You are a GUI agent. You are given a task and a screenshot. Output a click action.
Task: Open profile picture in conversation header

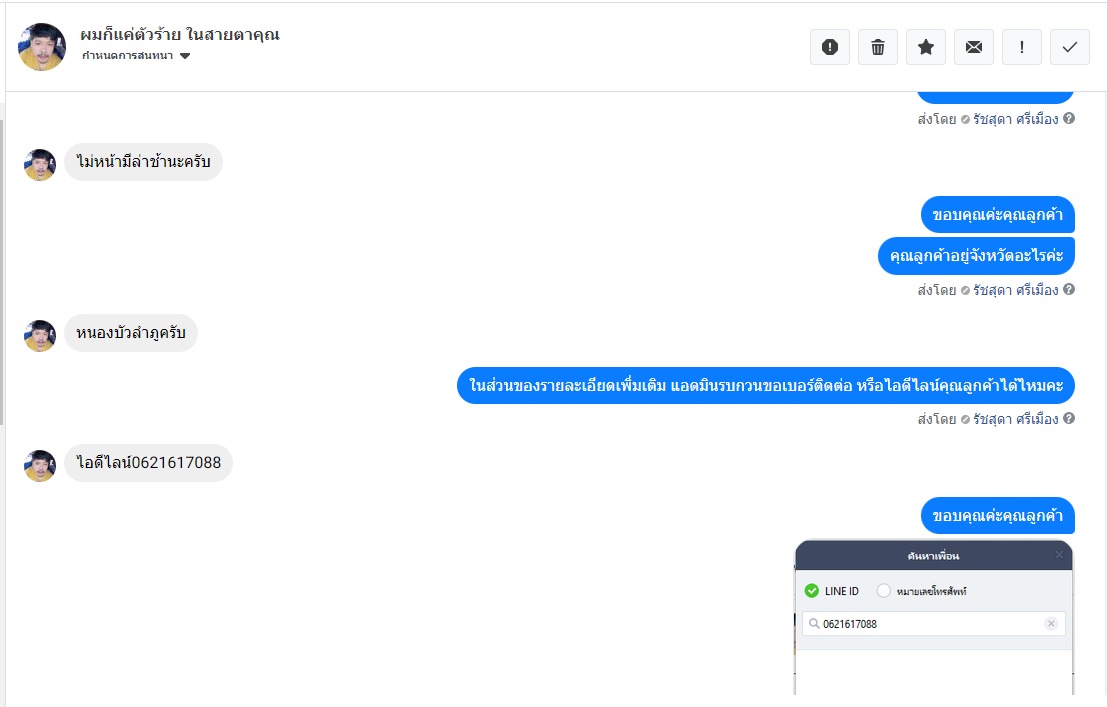coord(42,47)
